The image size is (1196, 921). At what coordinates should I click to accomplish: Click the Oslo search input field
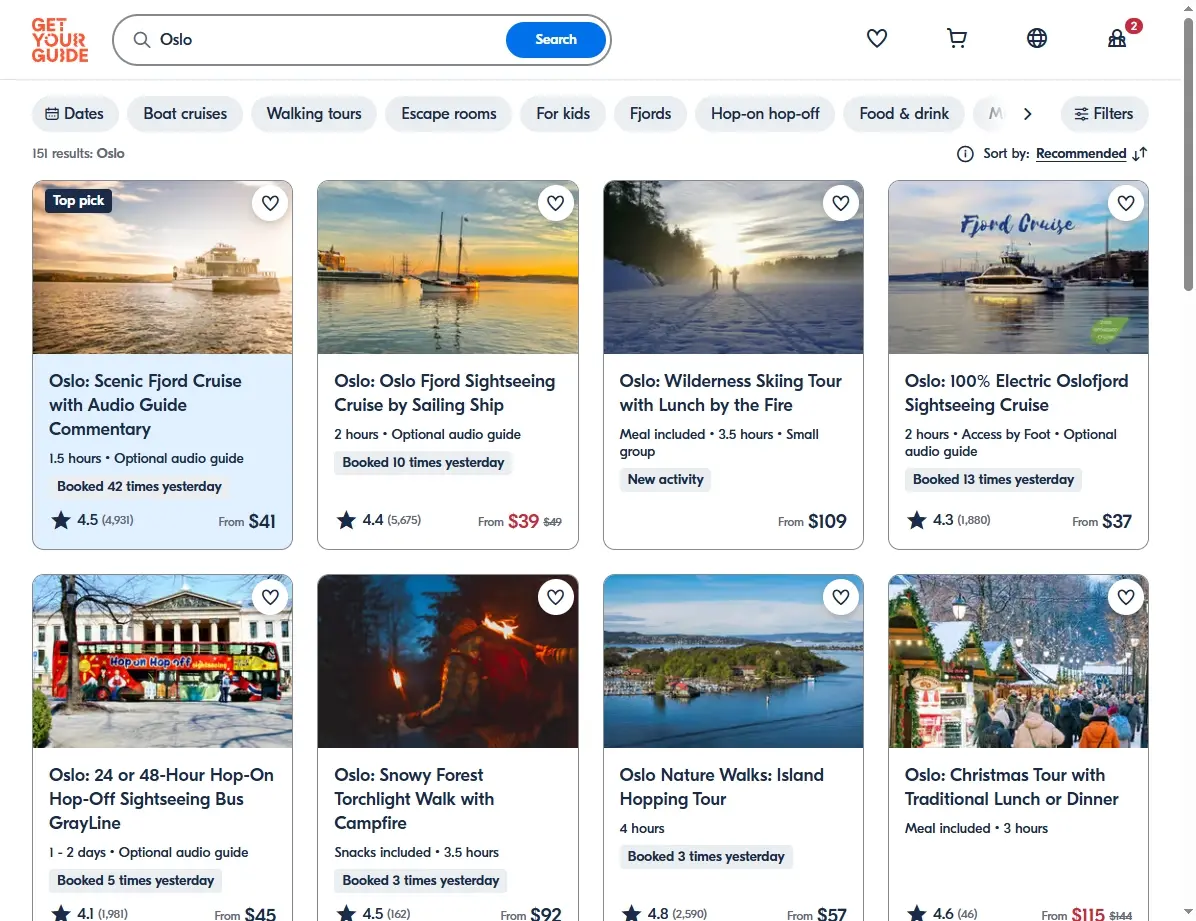click(x=328, y=40)
